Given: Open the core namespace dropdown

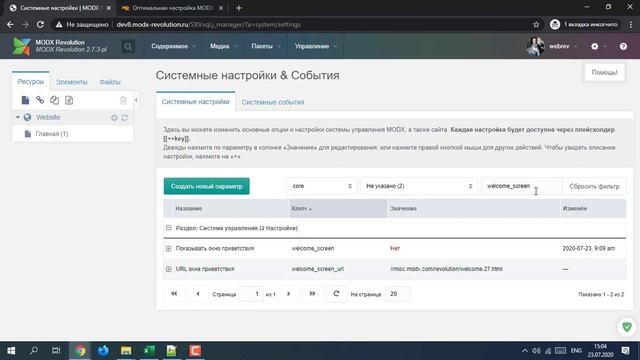Looking at the screenshot, I should point(321,186).
